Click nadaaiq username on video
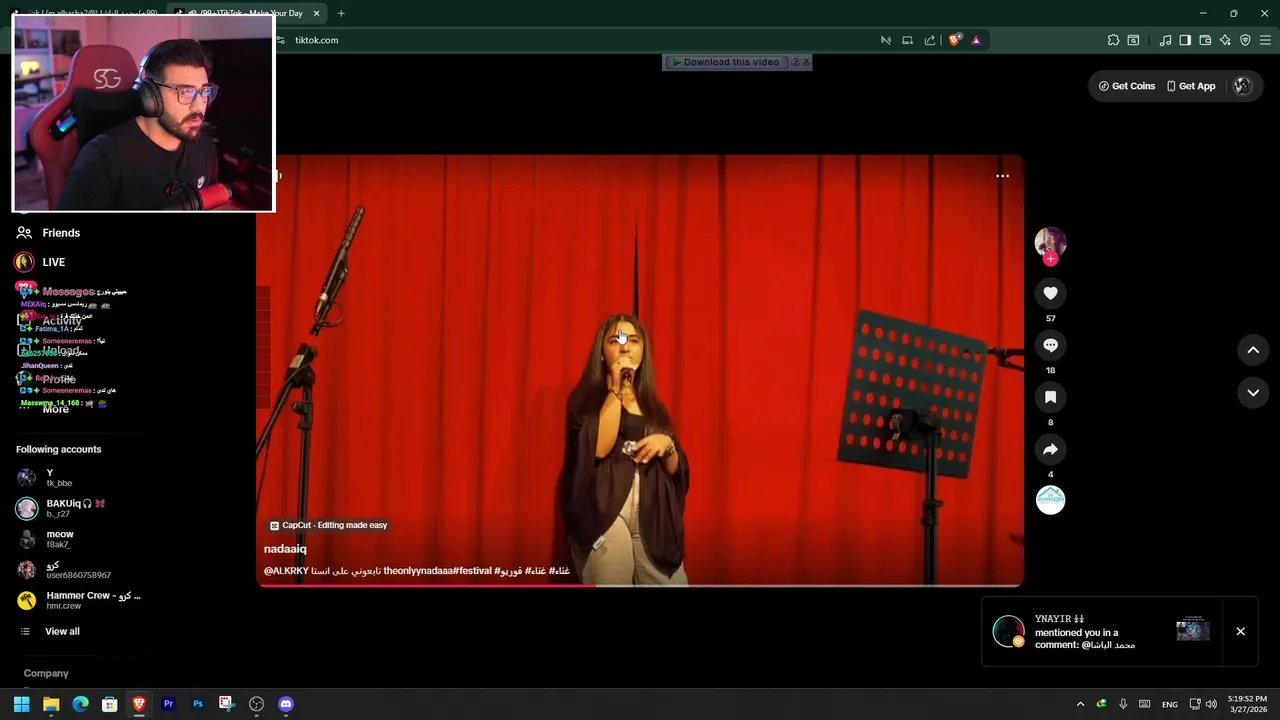This screenshot has height=720, width=1280. point(285,549)
